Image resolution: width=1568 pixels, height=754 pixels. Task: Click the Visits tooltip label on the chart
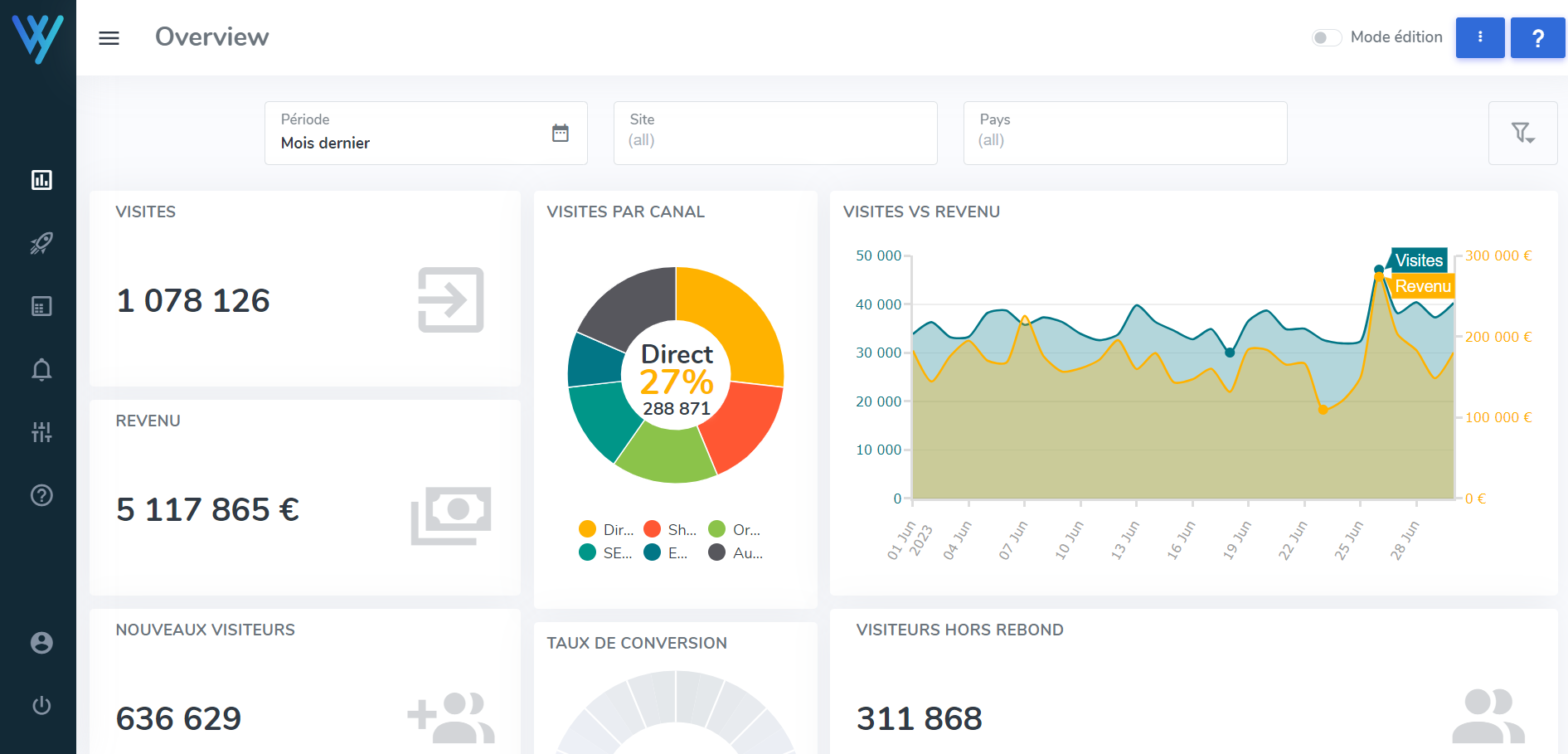coord(1418,260)
